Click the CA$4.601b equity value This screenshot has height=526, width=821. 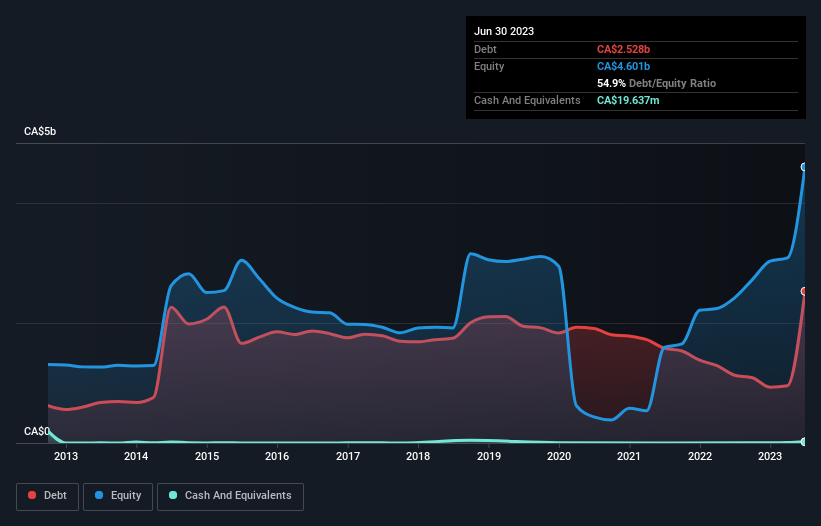623,66
